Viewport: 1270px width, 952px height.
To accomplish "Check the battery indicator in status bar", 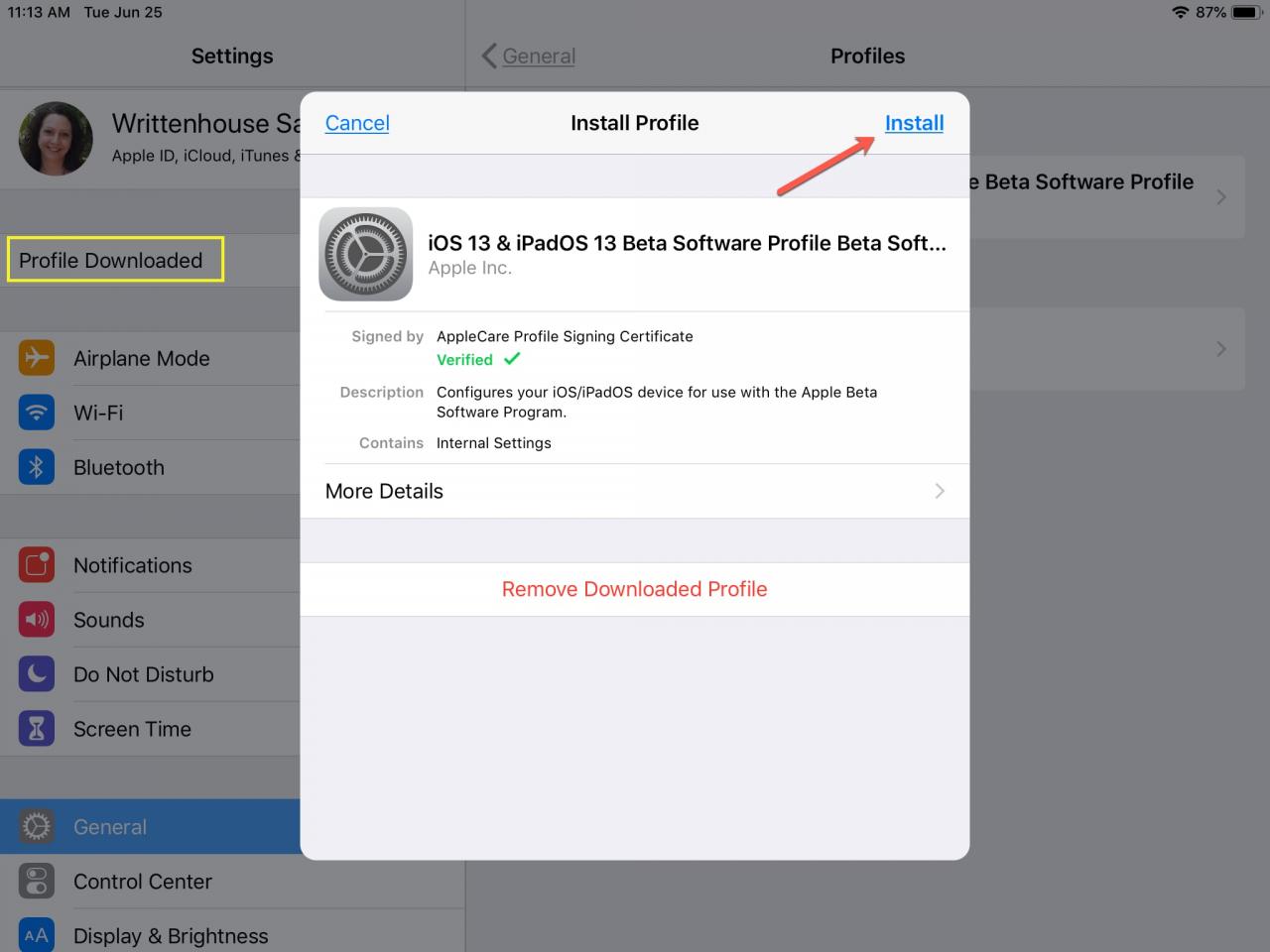I will point(1245,12).
